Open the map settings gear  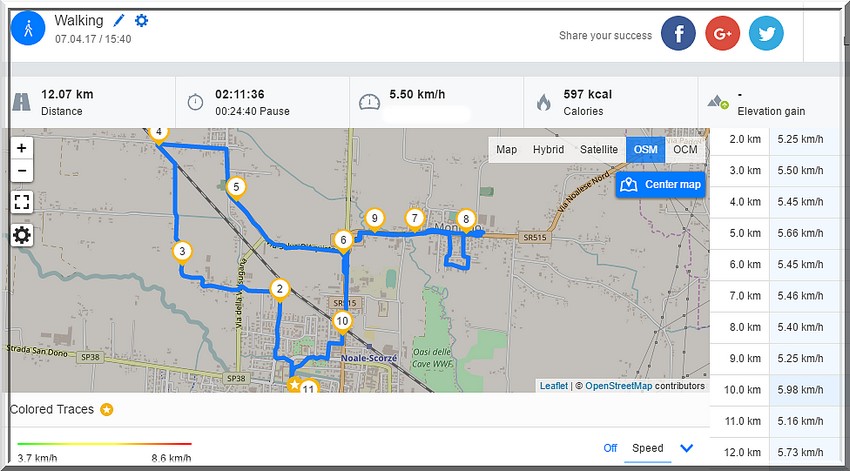click(22, 235)
